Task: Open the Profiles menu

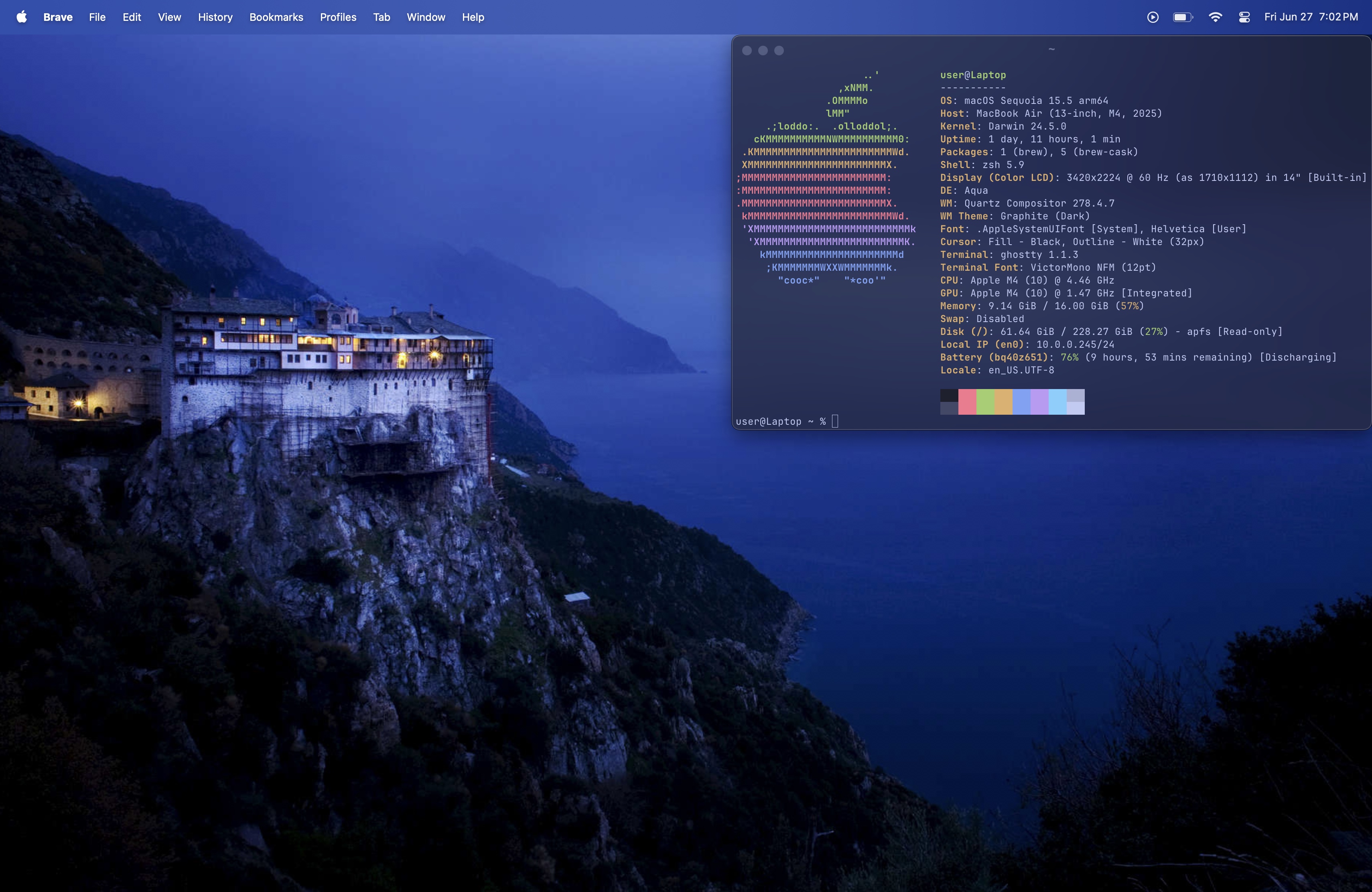Action: [338, 17]
